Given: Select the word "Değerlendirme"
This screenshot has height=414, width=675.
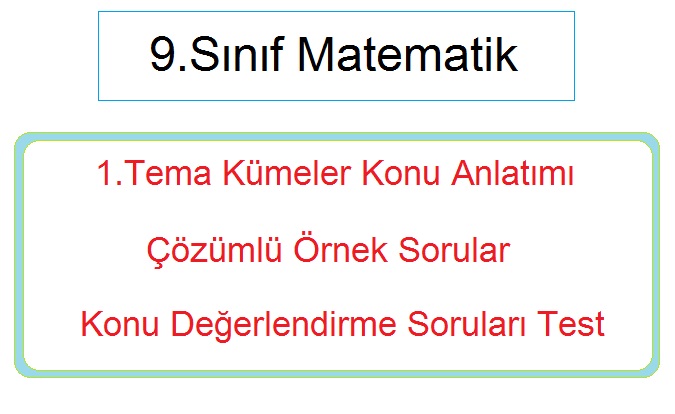Looking at the screenshot, I should [x=284, y=325].
